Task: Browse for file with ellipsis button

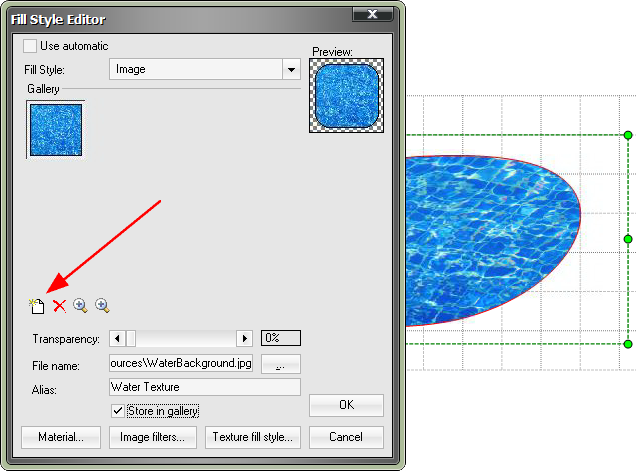Action: (x=281, y=363)
